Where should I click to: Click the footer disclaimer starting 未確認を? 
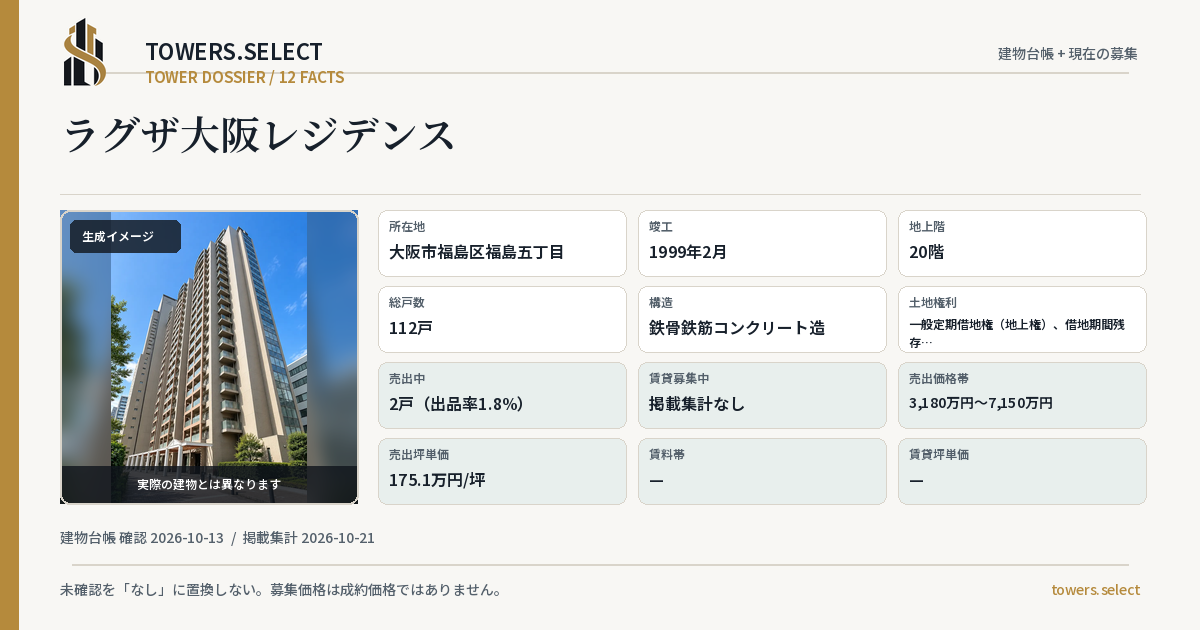tap(281, 590)
